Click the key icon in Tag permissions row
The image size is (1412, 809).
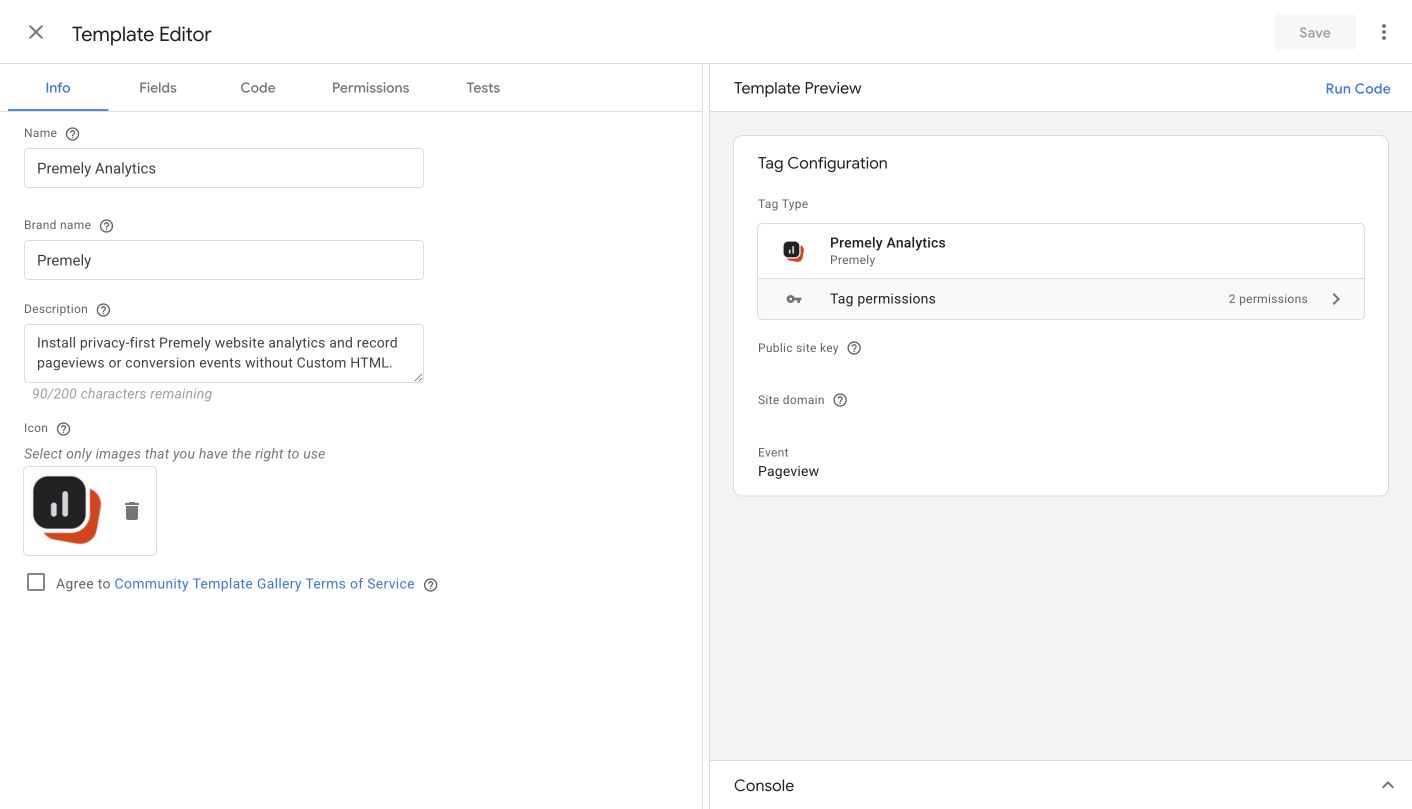click(x=794, y=299)
